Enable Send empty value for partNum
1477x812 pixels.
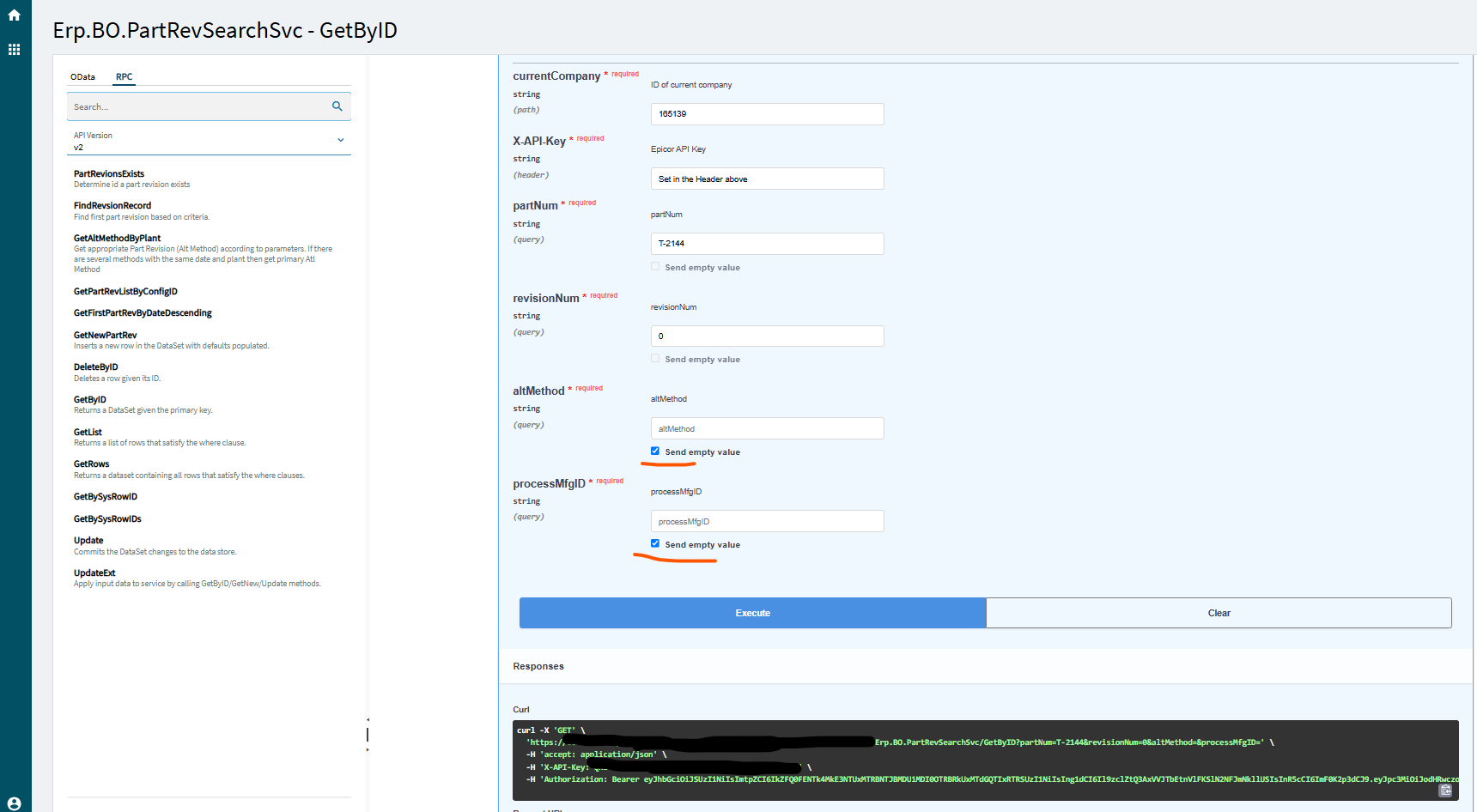(x=654, y=266)
